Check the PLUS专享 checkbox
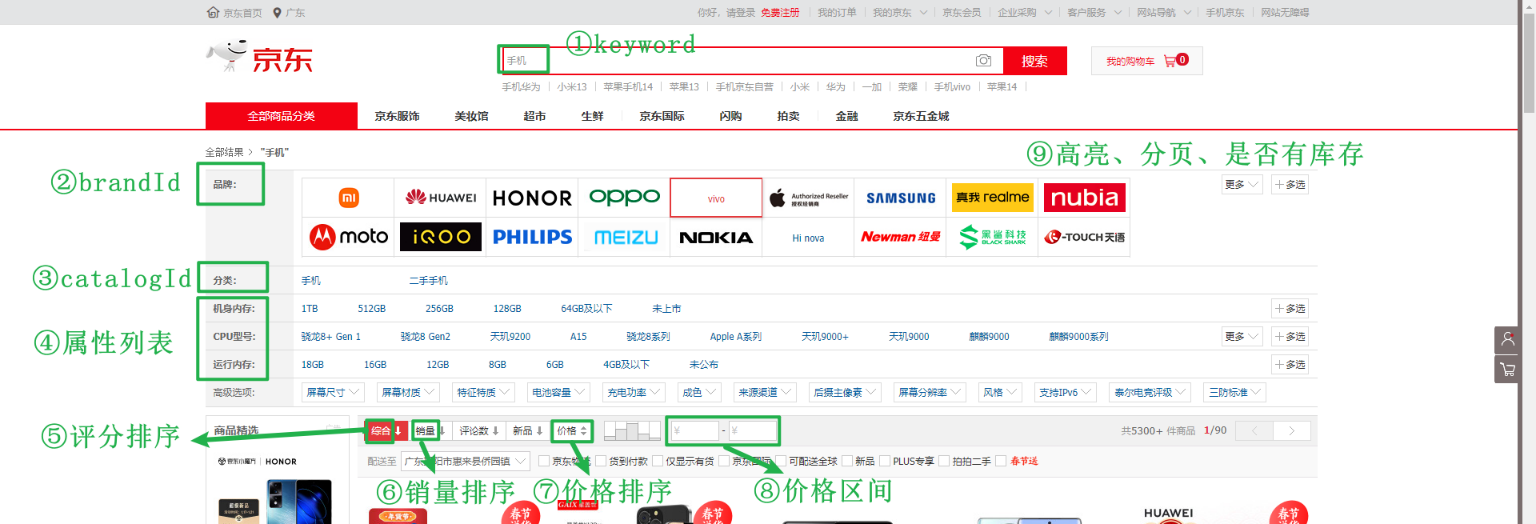Viewport: 1536px width, 524px height. 885,461
